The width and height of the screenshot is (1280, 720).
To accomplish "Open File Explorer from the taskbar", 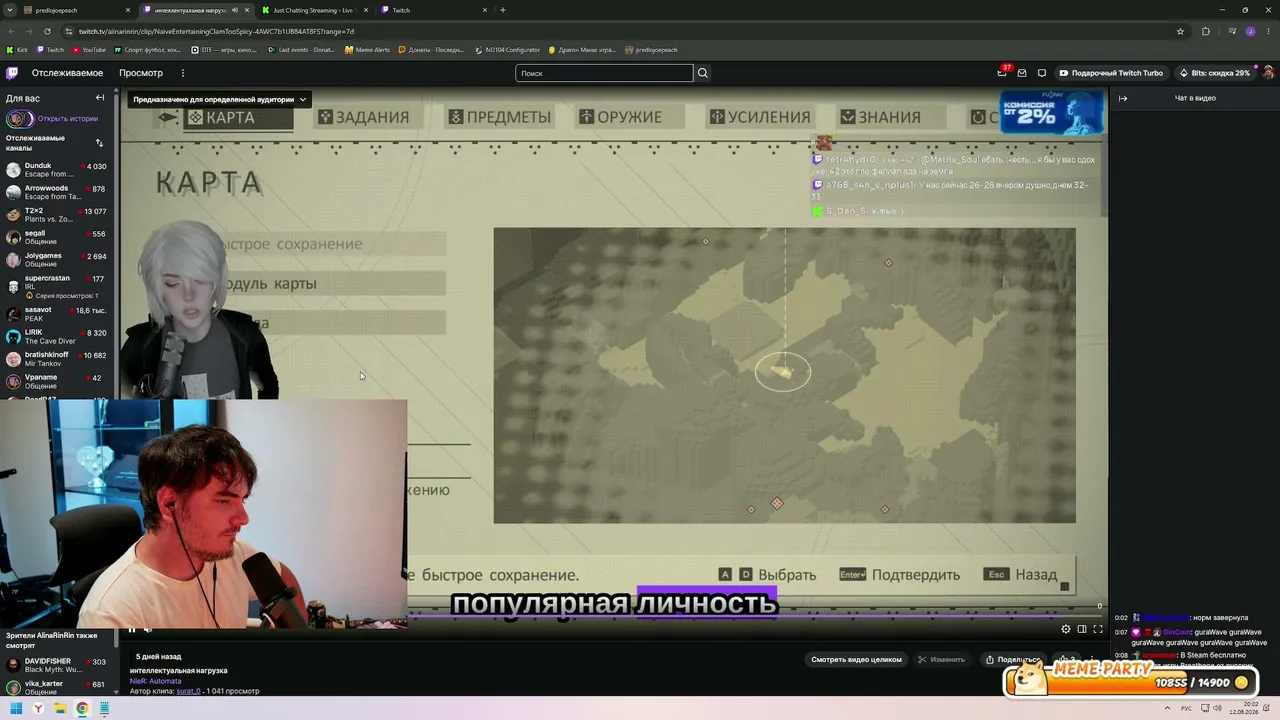I will coord(60,709).
